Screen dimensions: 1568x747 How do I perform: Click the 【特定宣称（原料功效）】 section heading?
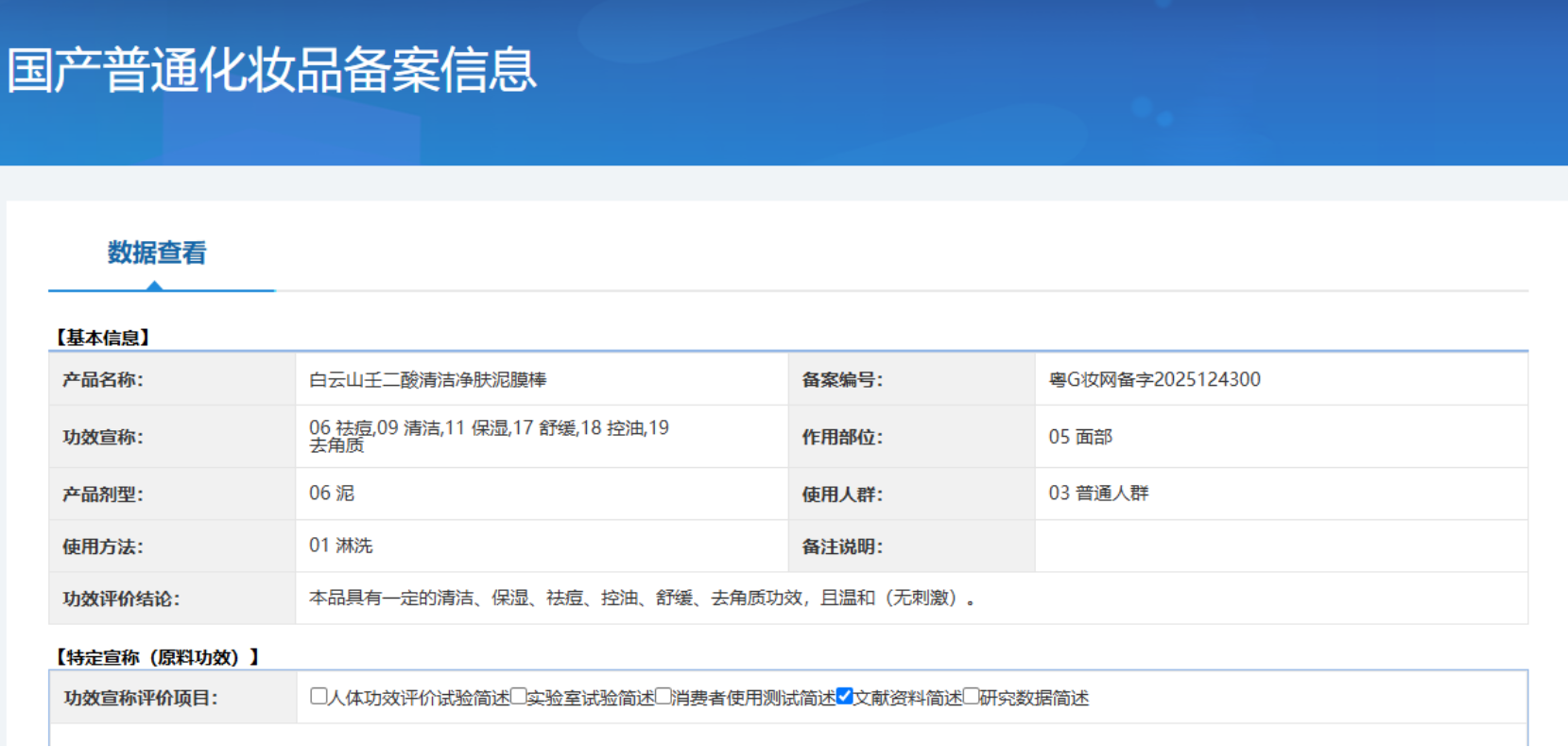click(x=158, y=657)
